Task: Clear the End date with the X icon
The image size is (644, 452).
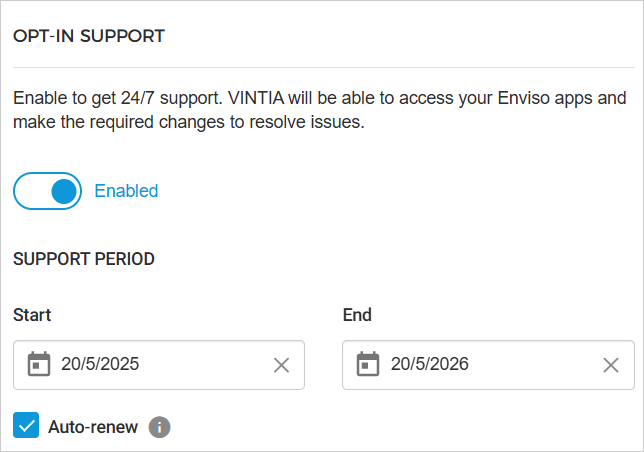Action: [611, 365]
